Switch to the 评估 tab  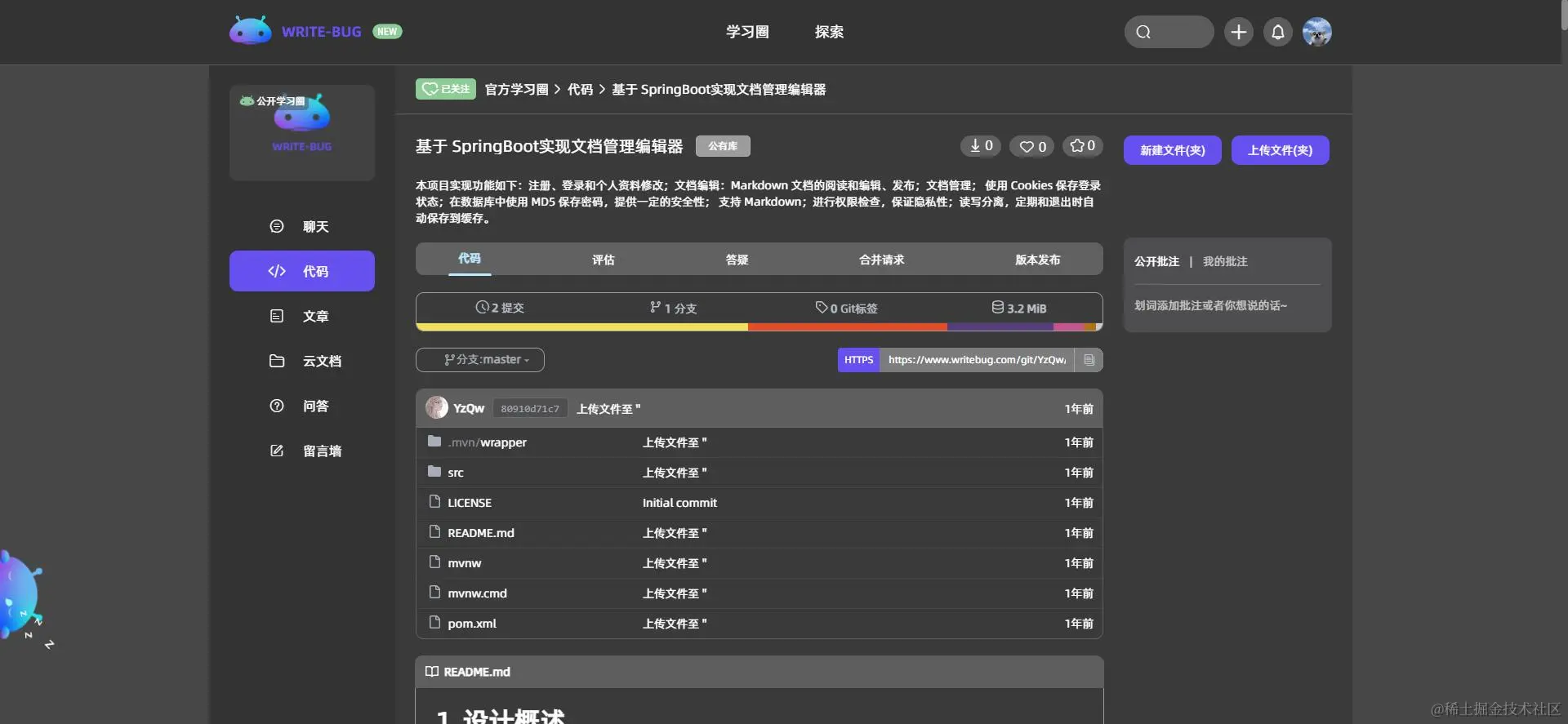(x=604, y=260)
